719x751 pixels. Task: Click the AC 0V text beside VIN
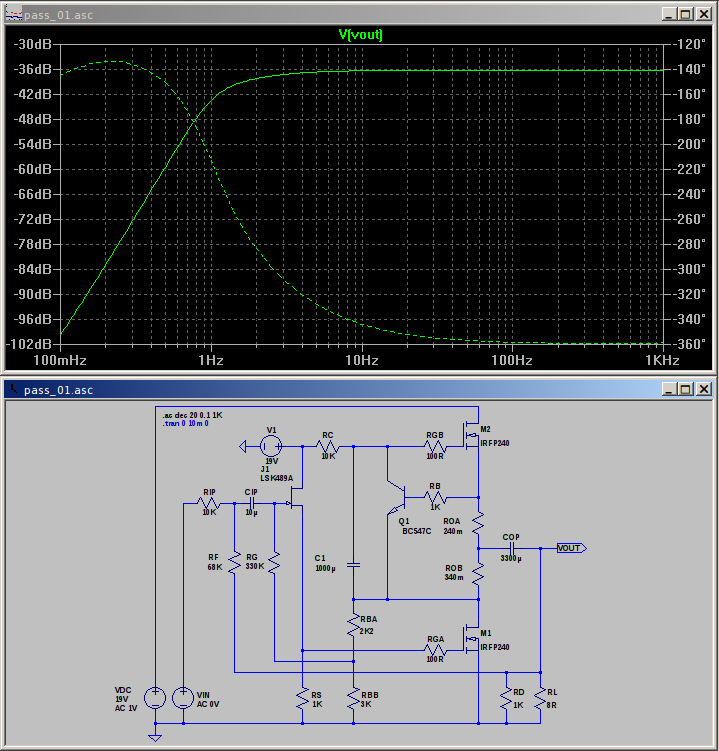click(x=208, y=704)
